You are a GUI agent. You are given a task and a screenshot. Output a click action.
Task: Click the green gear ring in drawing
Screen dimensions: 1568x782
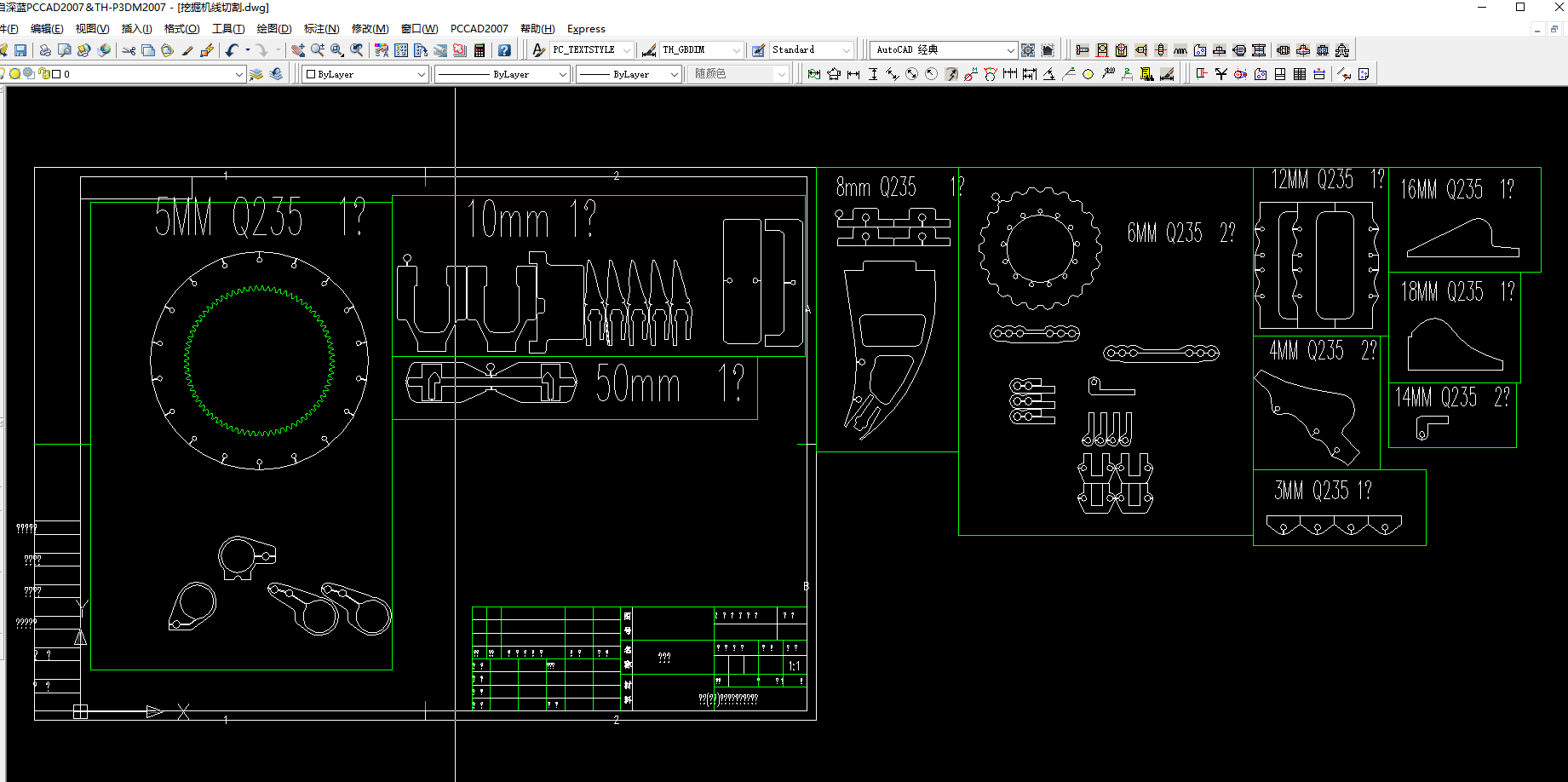[x=259, y=361]
